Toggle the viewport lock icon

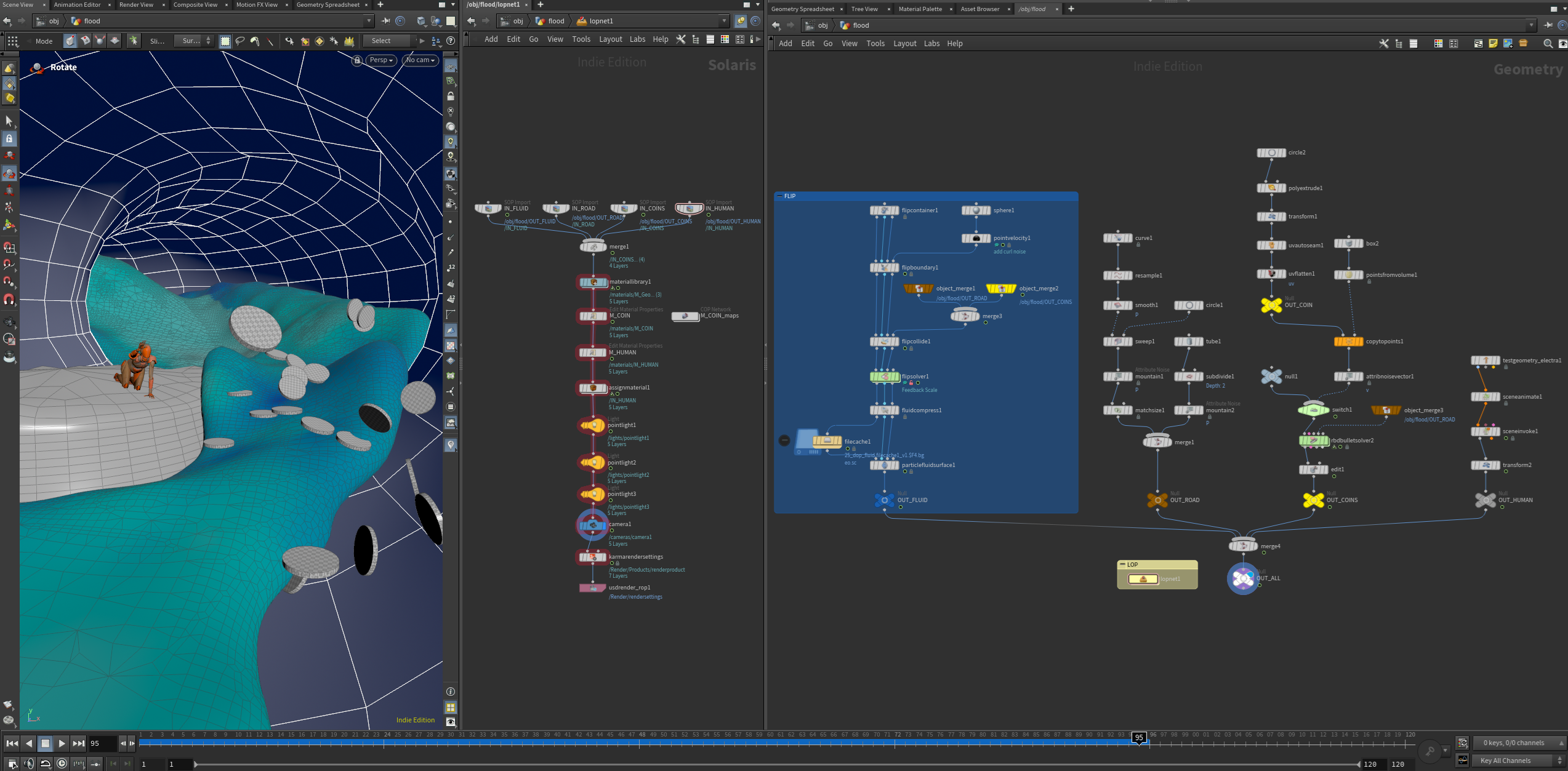[357, 60]
